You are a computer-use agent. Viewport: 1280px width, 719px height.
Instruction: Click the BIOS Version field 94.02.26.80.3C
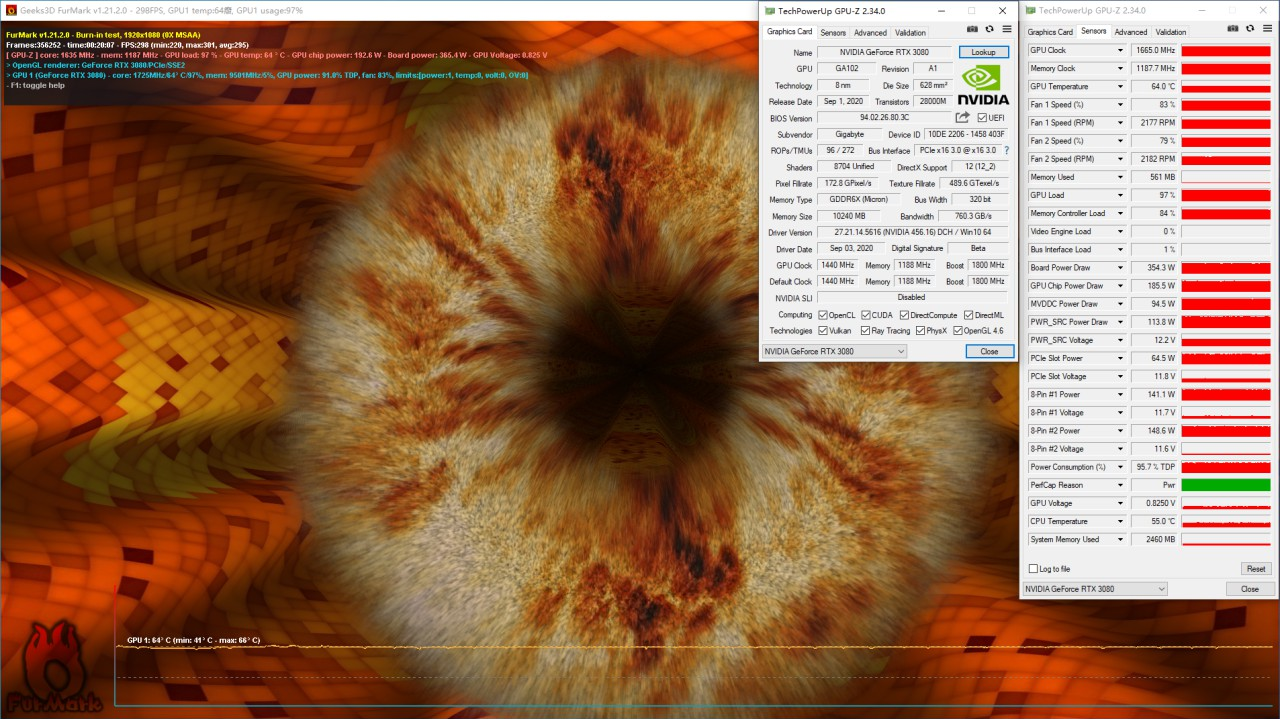click(x=885, y=118)
